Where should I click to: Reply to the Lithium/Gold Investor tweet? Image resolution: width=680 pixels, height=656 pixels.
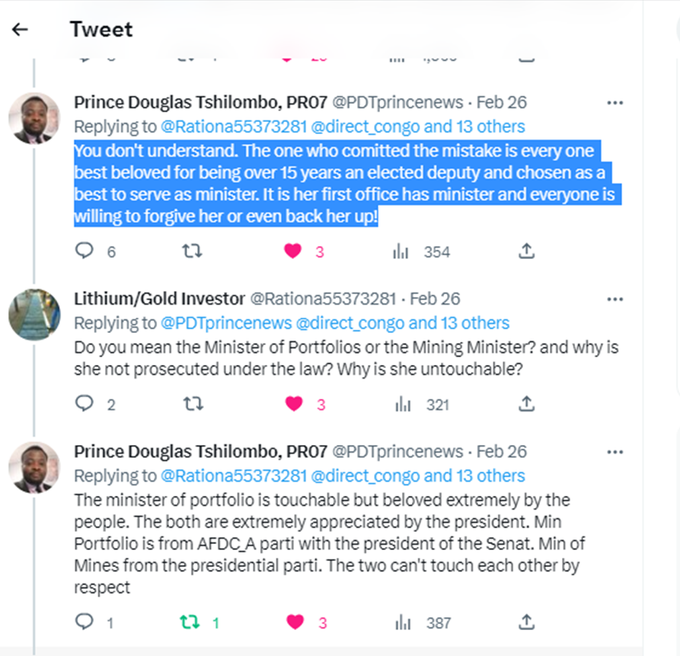pos(85,404)
